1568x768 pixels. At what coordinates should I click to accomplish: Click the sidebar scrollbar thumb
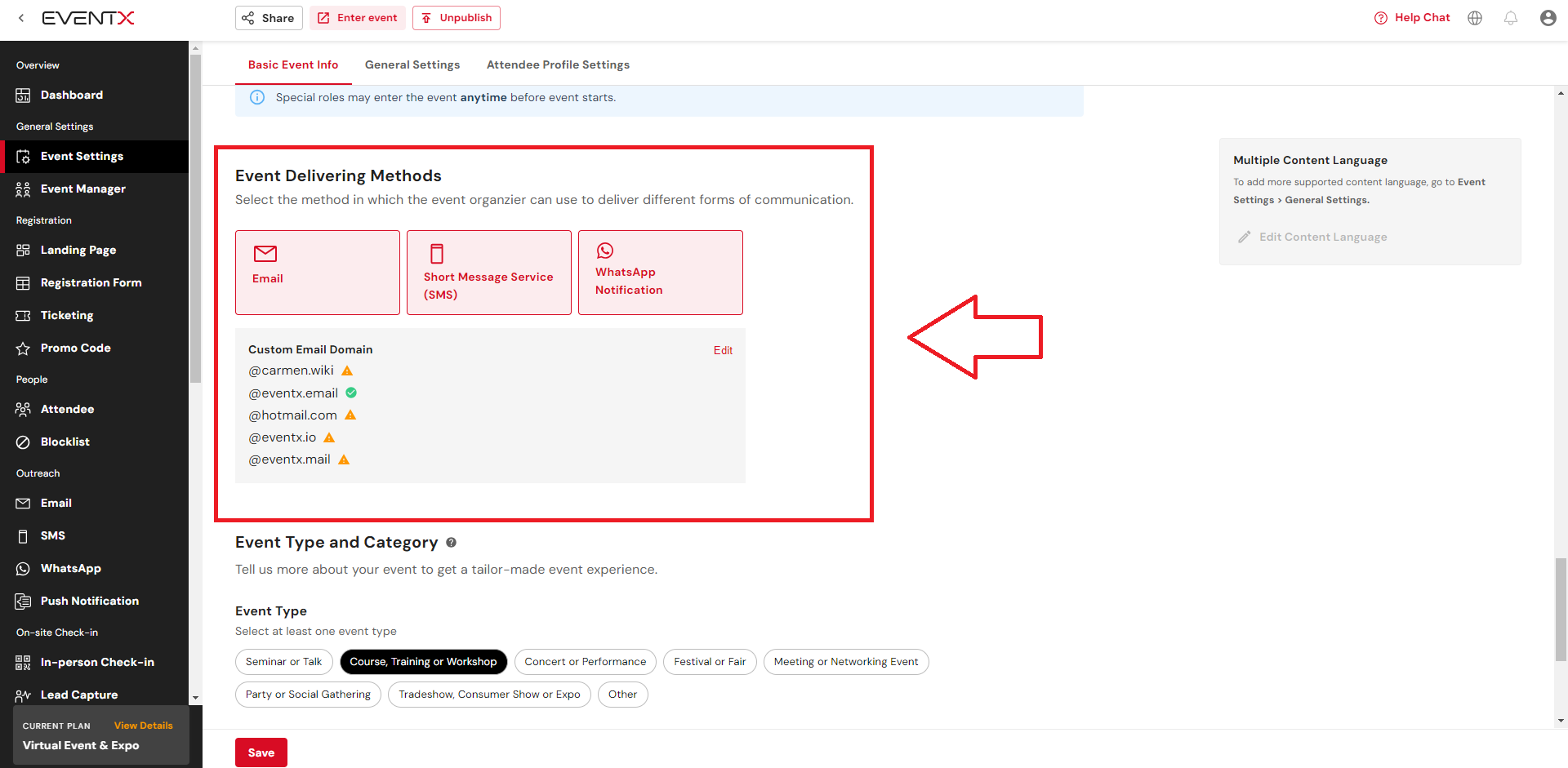tap(195, 218)
